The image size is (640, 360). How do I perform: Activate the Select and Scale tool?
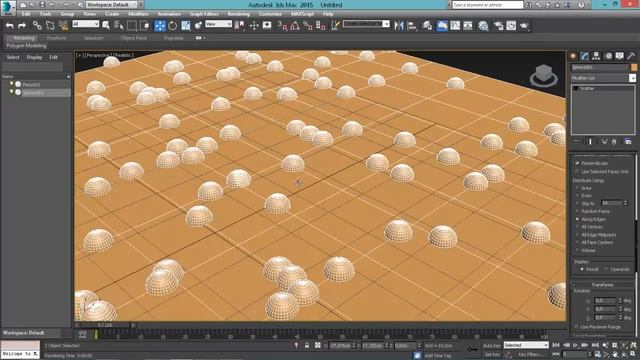185,25
